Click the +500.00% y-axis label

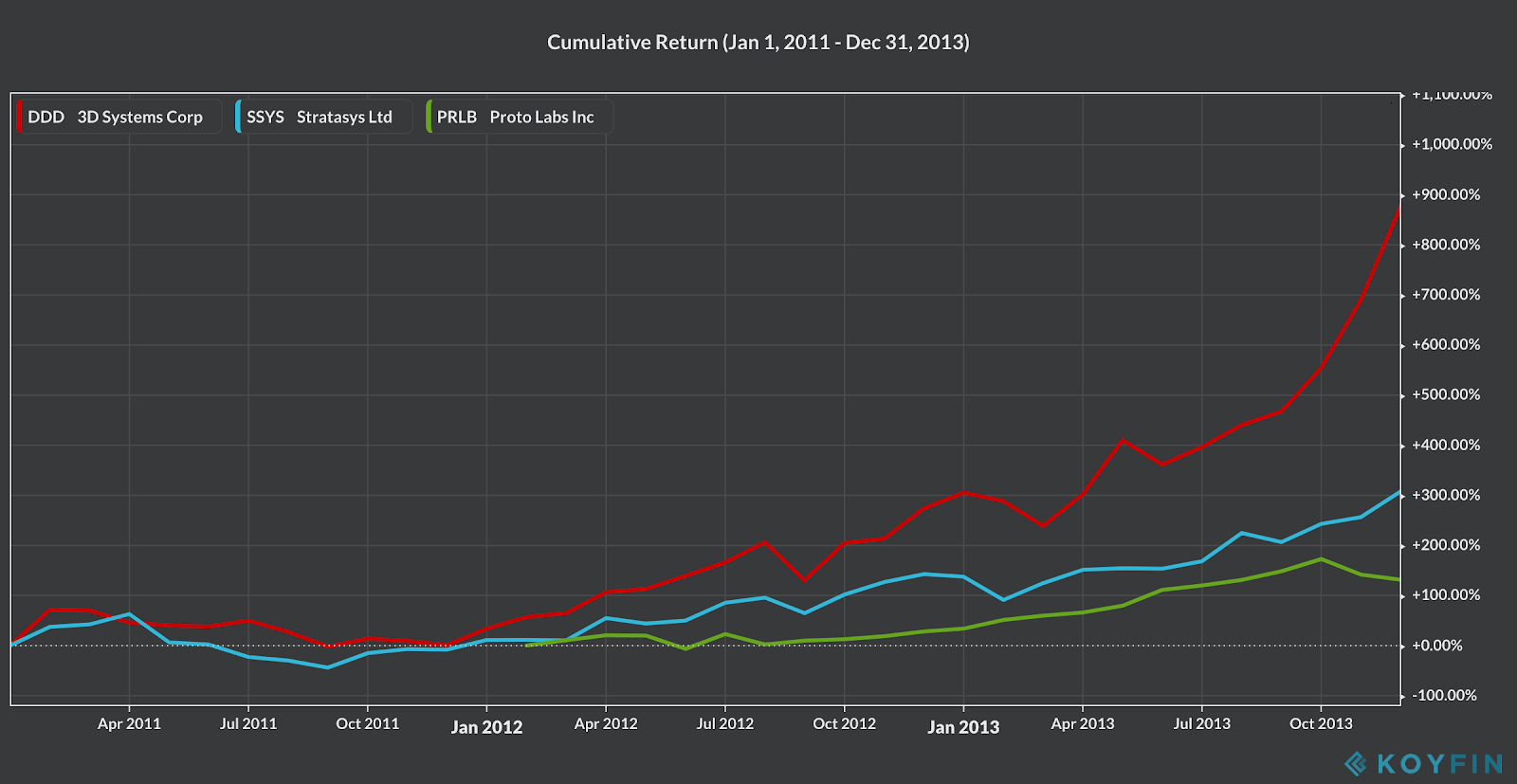[x=1446, y=394]
